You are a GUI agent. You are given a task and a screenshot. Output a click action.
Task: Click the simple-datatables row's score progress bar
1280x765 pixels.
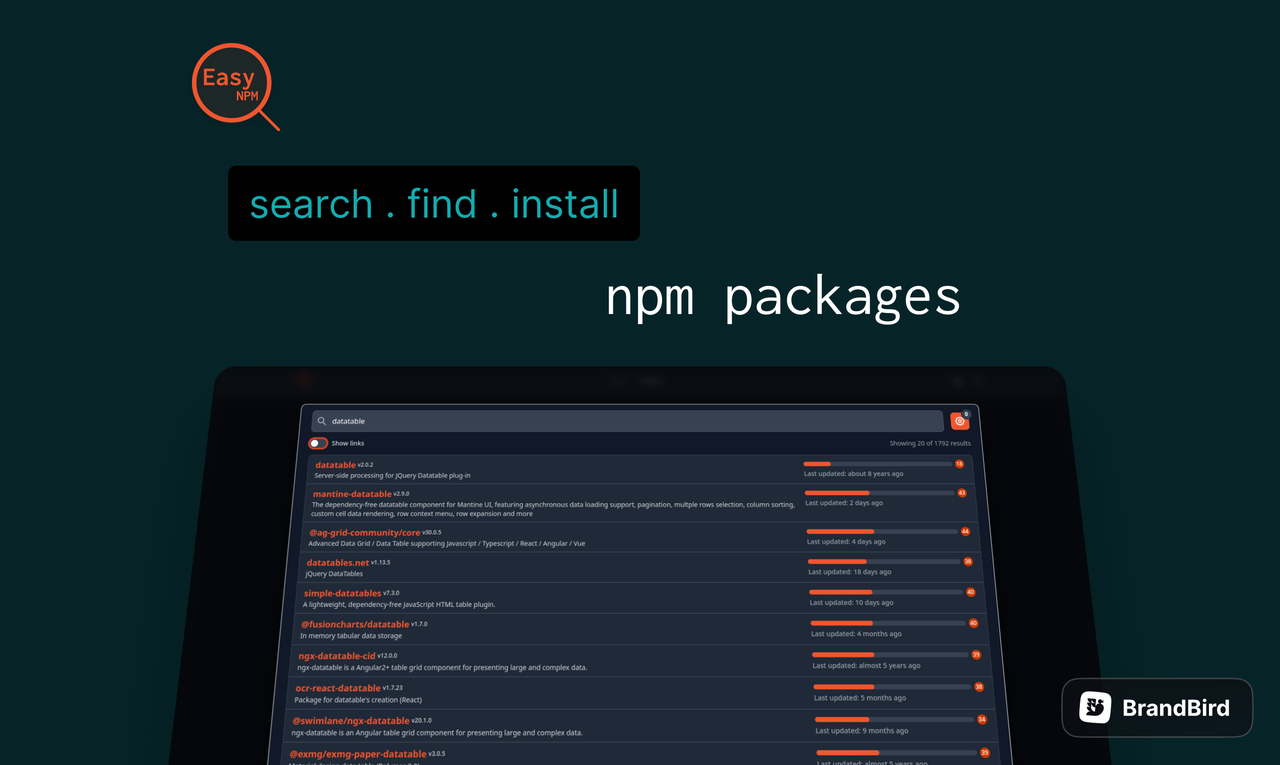(x=886, y=592)
